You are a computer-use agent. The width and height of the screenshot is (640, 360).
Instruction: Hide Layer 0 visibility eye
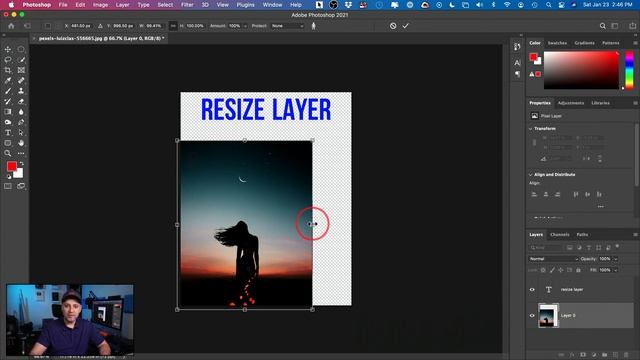pos(532,315)
